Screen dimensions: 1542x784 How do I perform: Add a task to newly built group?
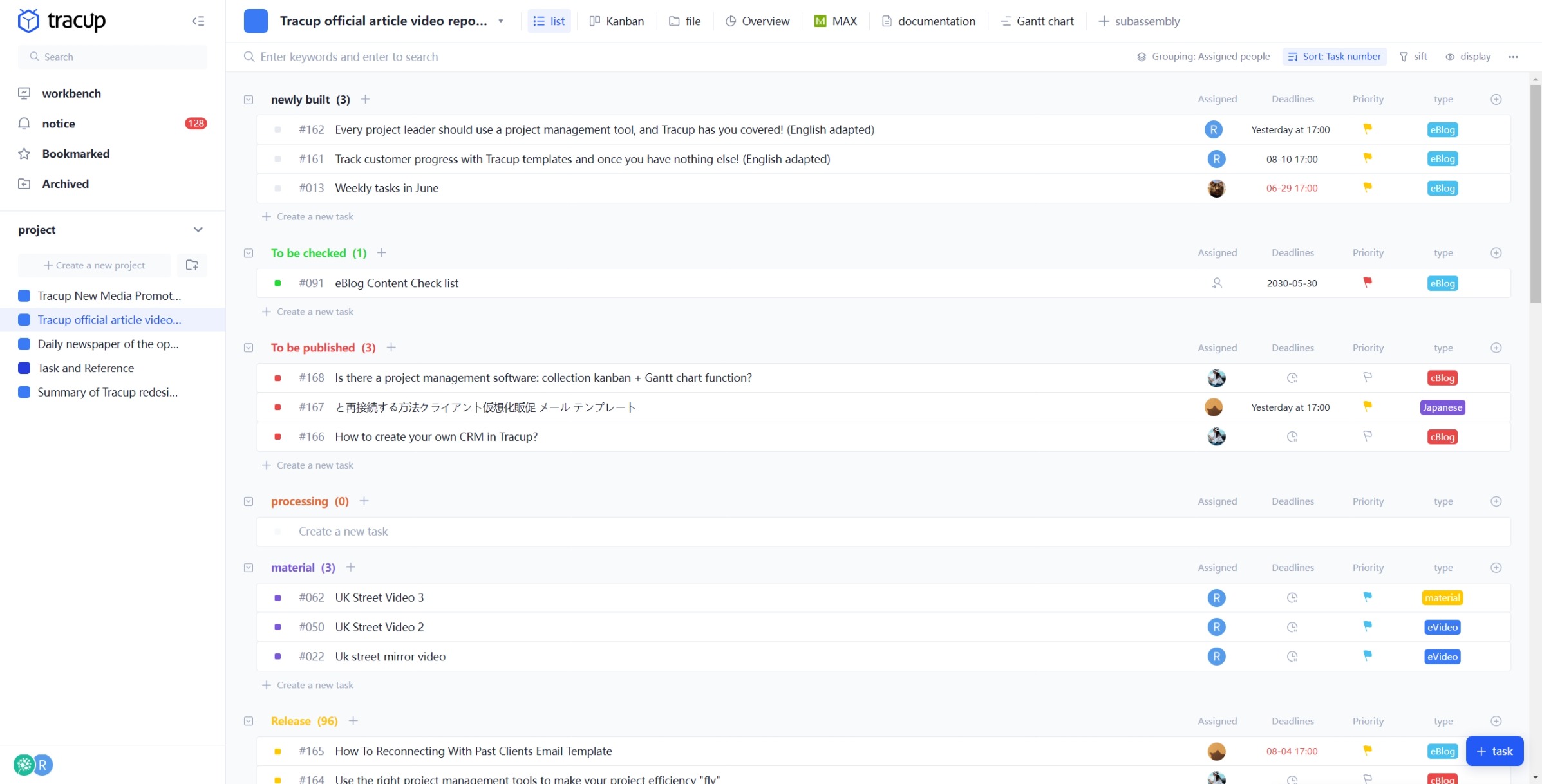coord(365,99)
